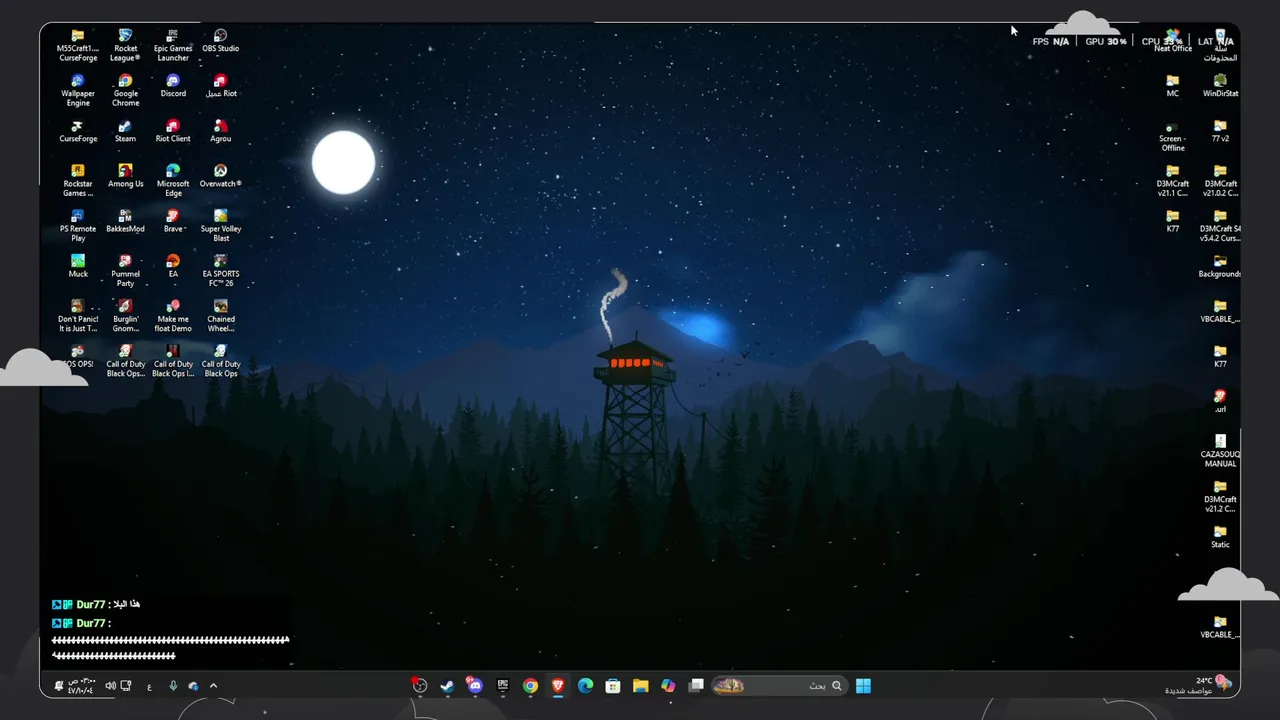Open the Burglin' Gnomes desktop shortcut
The width and height of the screenshot is (1280, 720).
(125, 315)
